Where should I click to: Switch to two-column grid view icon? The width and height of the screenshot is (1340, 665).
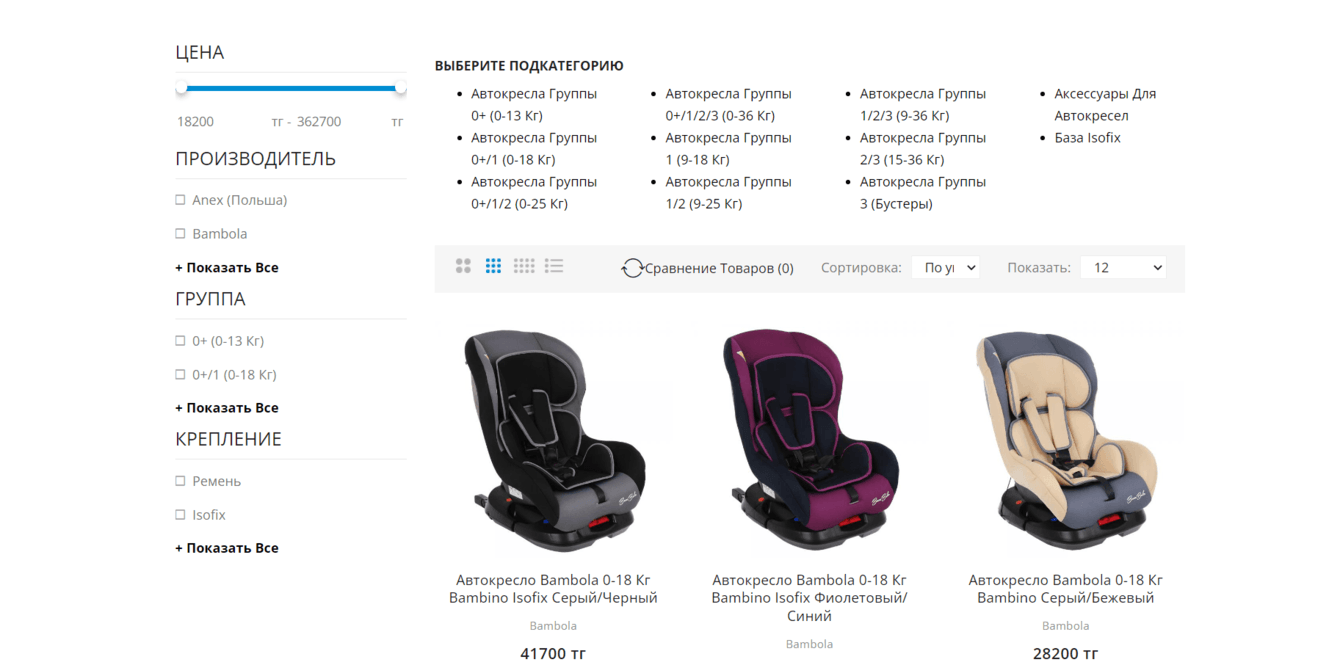463,266
